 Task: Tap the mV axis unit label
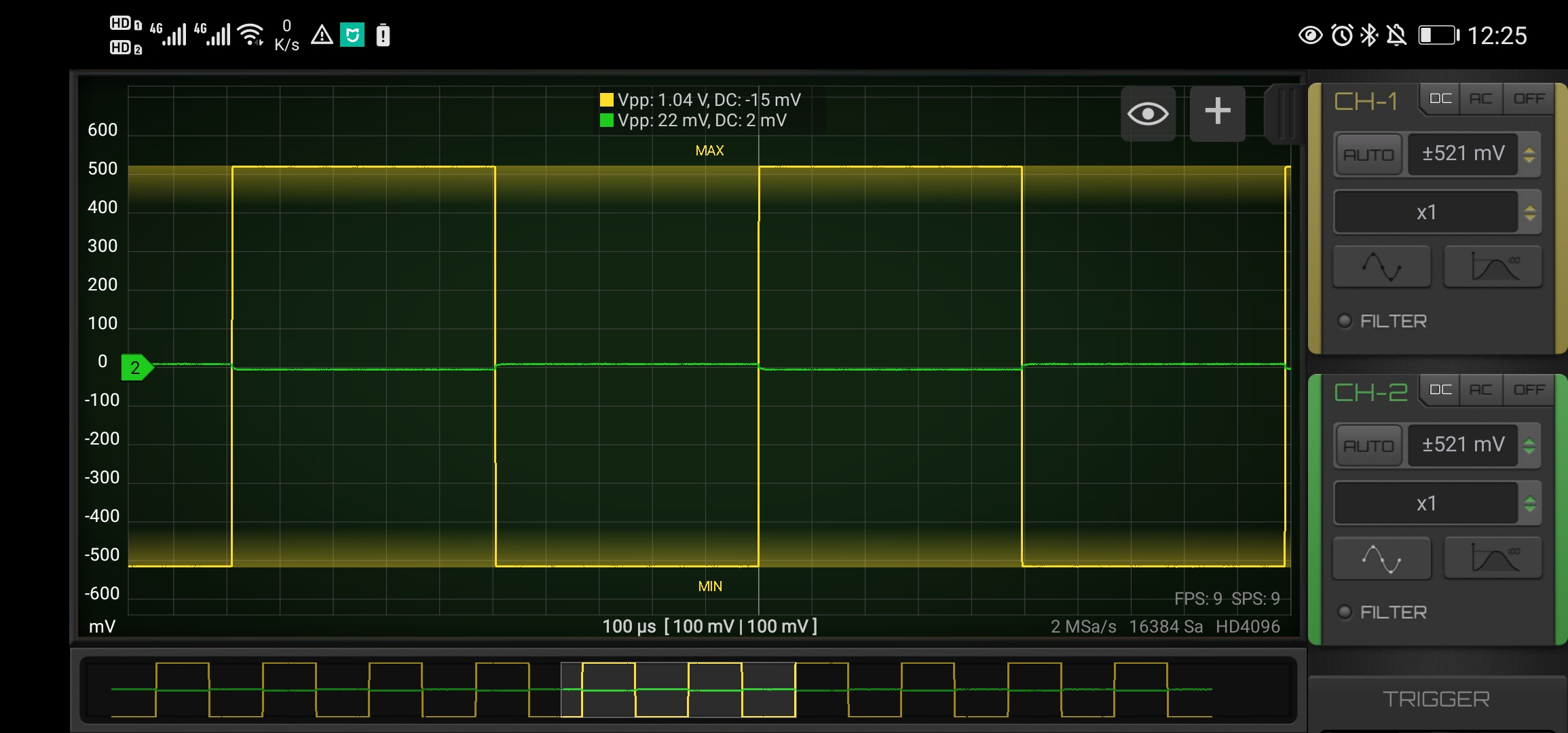coord(102,626)
